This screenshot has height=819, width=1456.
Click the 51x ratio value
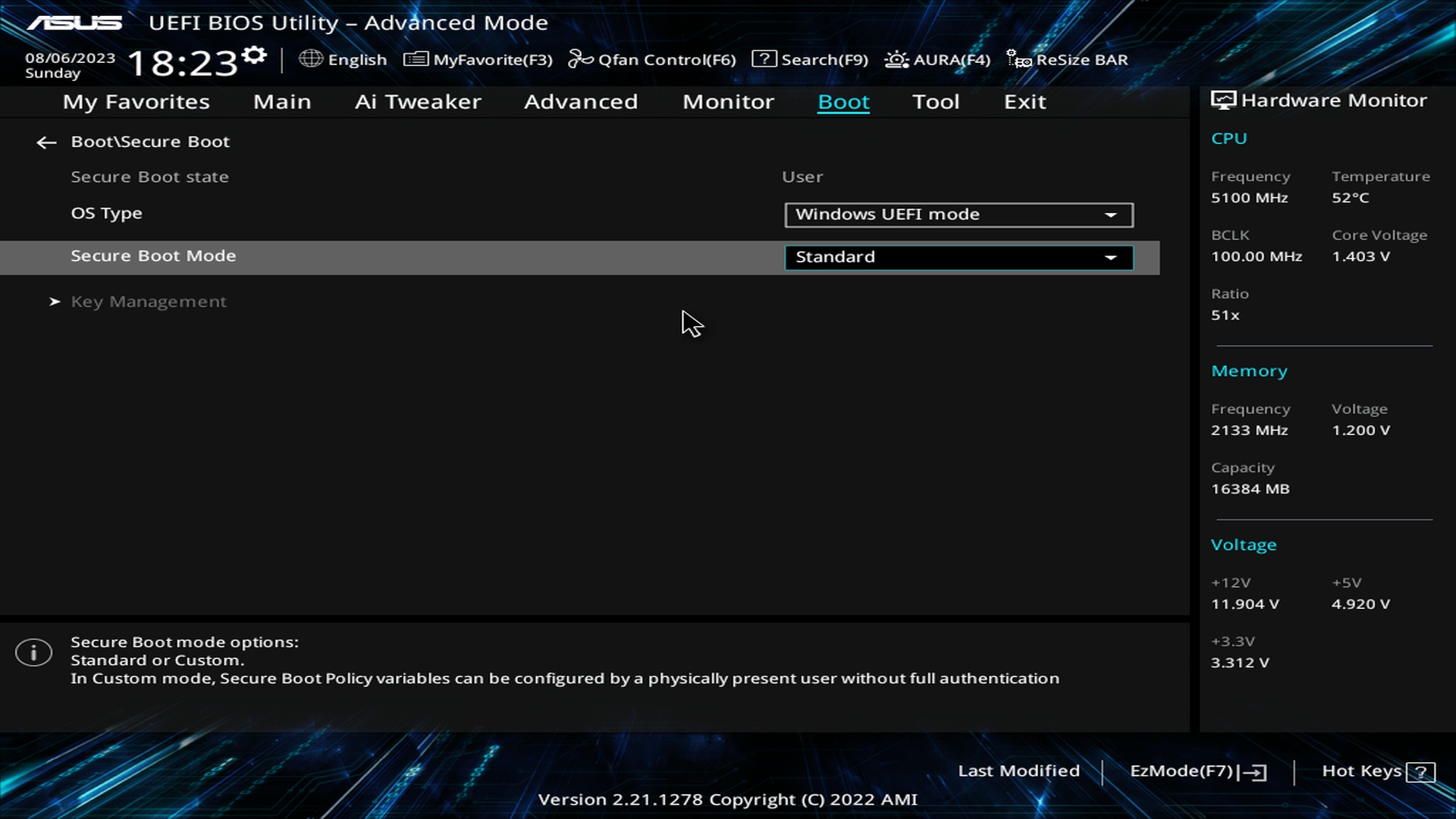click(x=1225, y=315)
